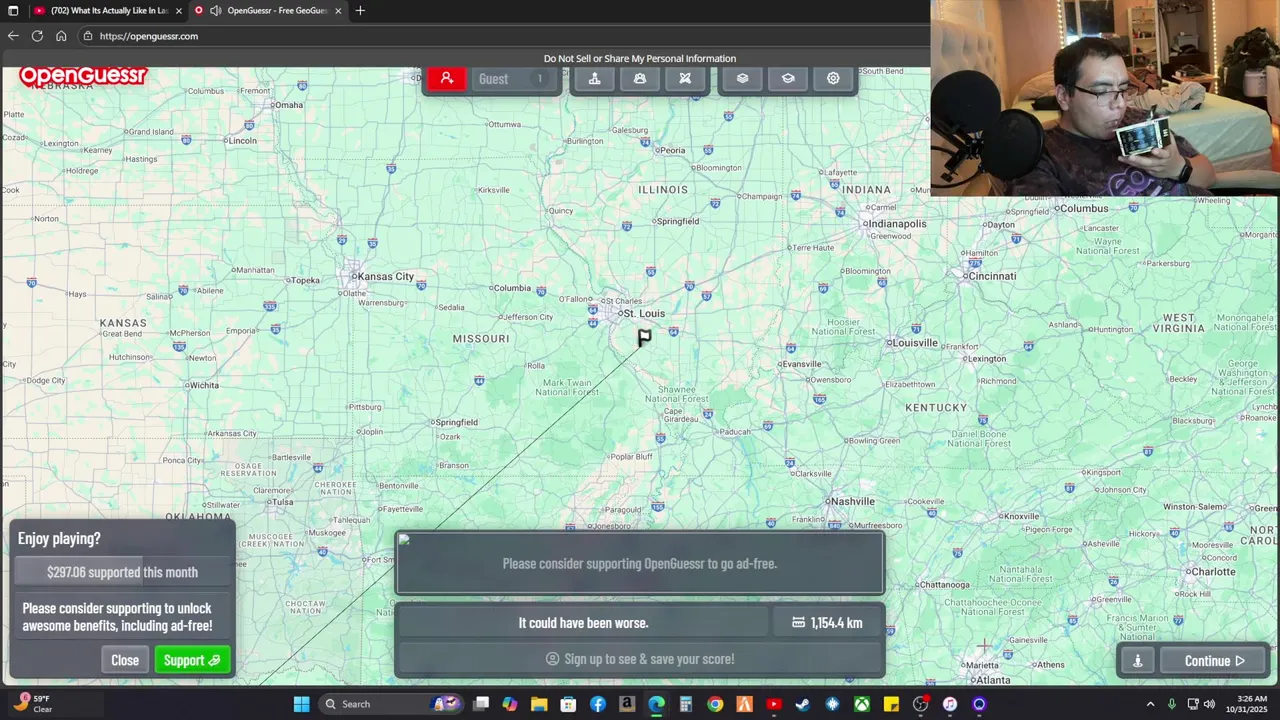Click the Springfield, Illinois map label
Screen dimensions: 1280x720
[678, 221]
